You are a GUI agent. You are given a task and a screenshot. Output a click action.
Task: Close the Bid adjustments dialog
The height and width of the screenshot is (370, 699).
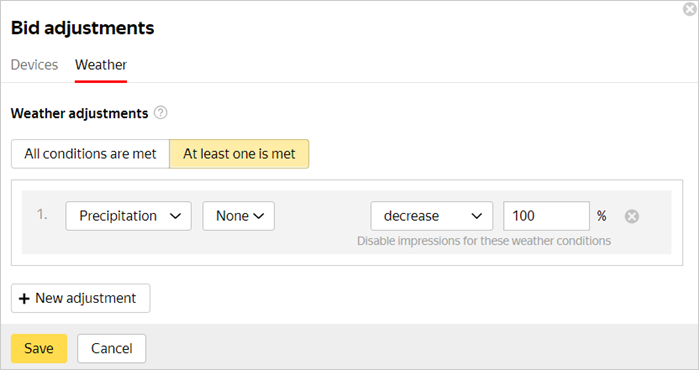pyautogui.click(x=690, y=8)
